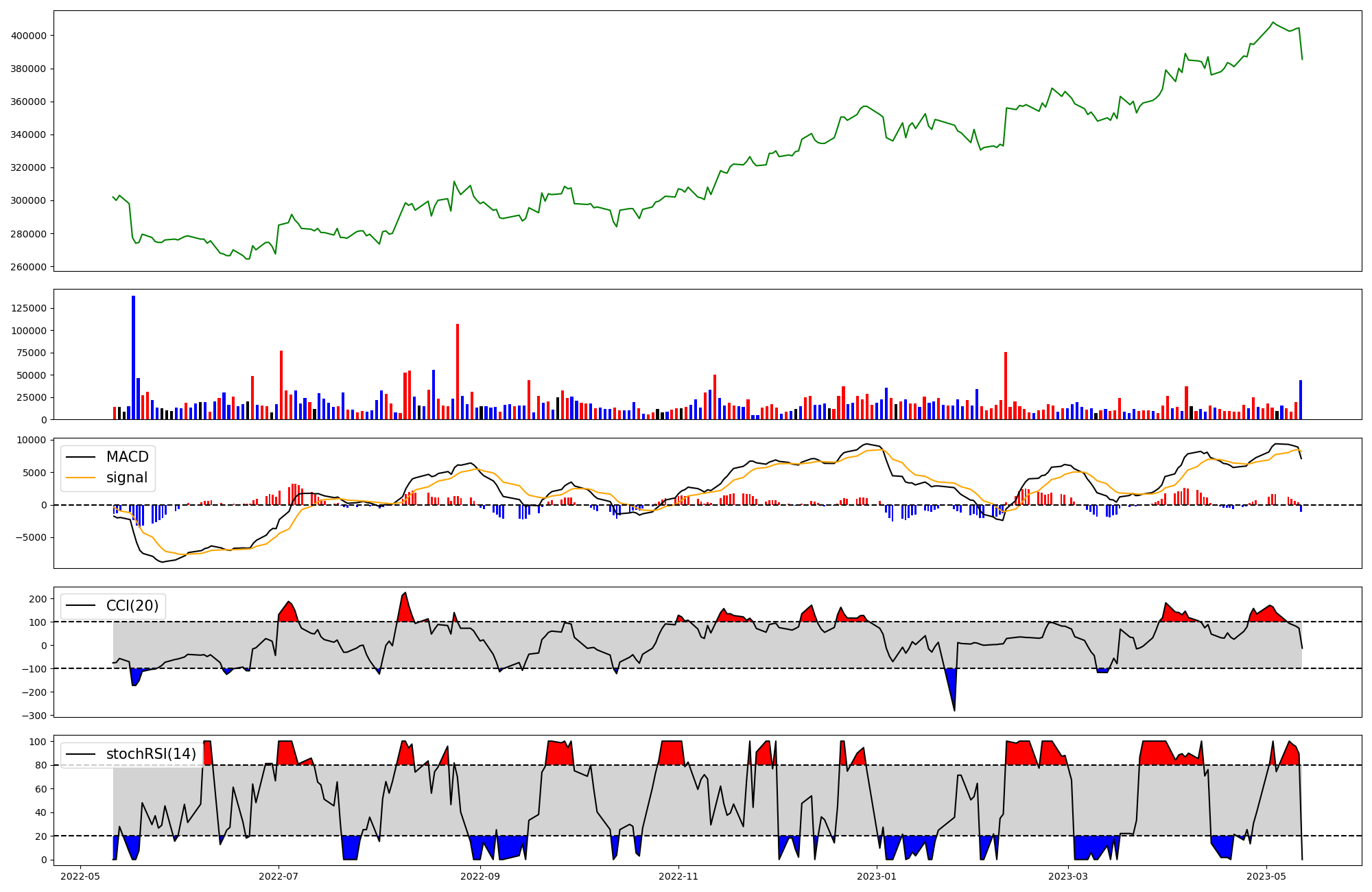This screenshot has width=1372, height=892.
Task: Click the 260000 price axis label
Action: click(x=29, y=267)
